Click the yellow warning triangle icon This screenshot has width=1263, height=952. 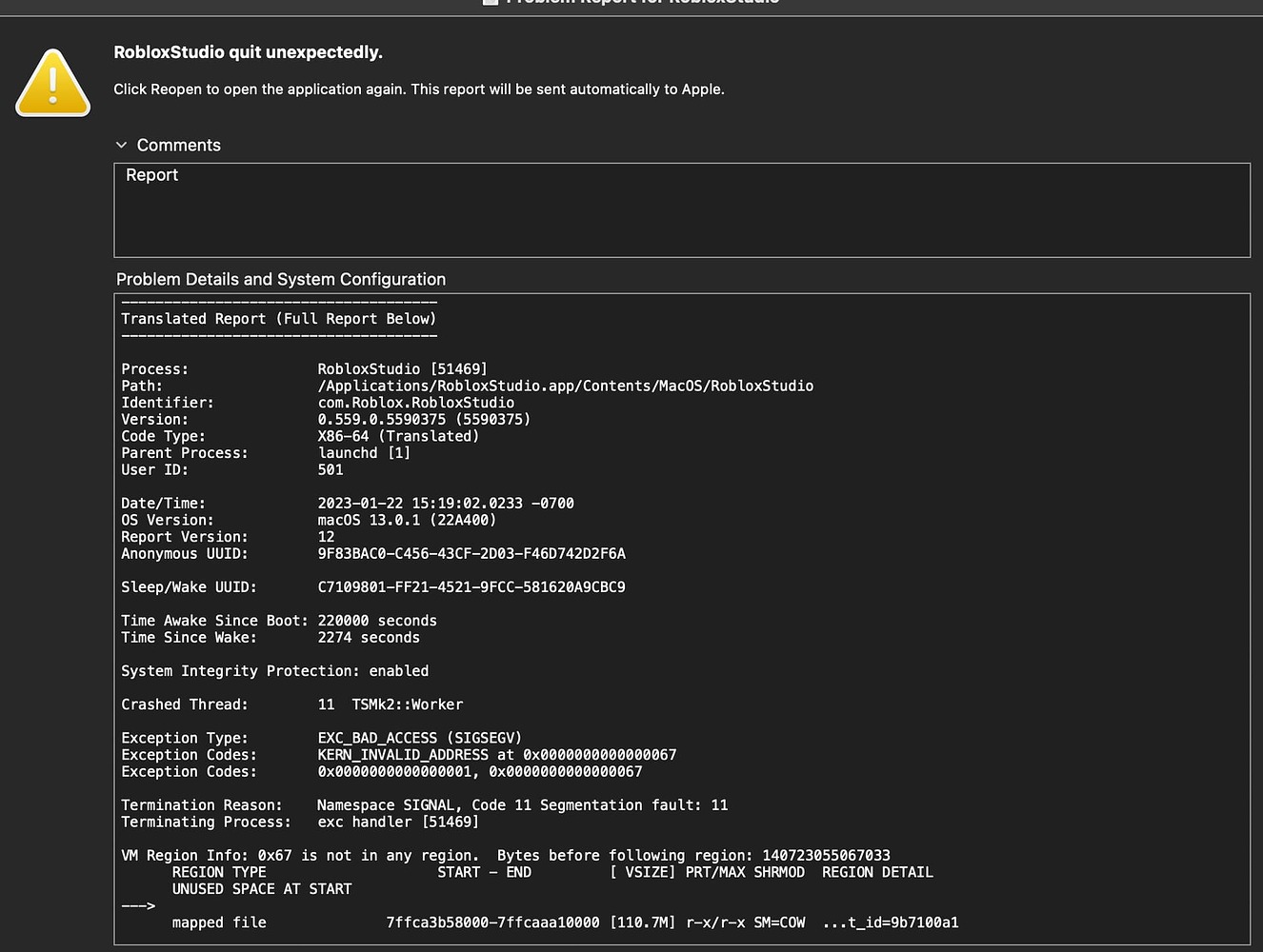[x=52, y=83]
